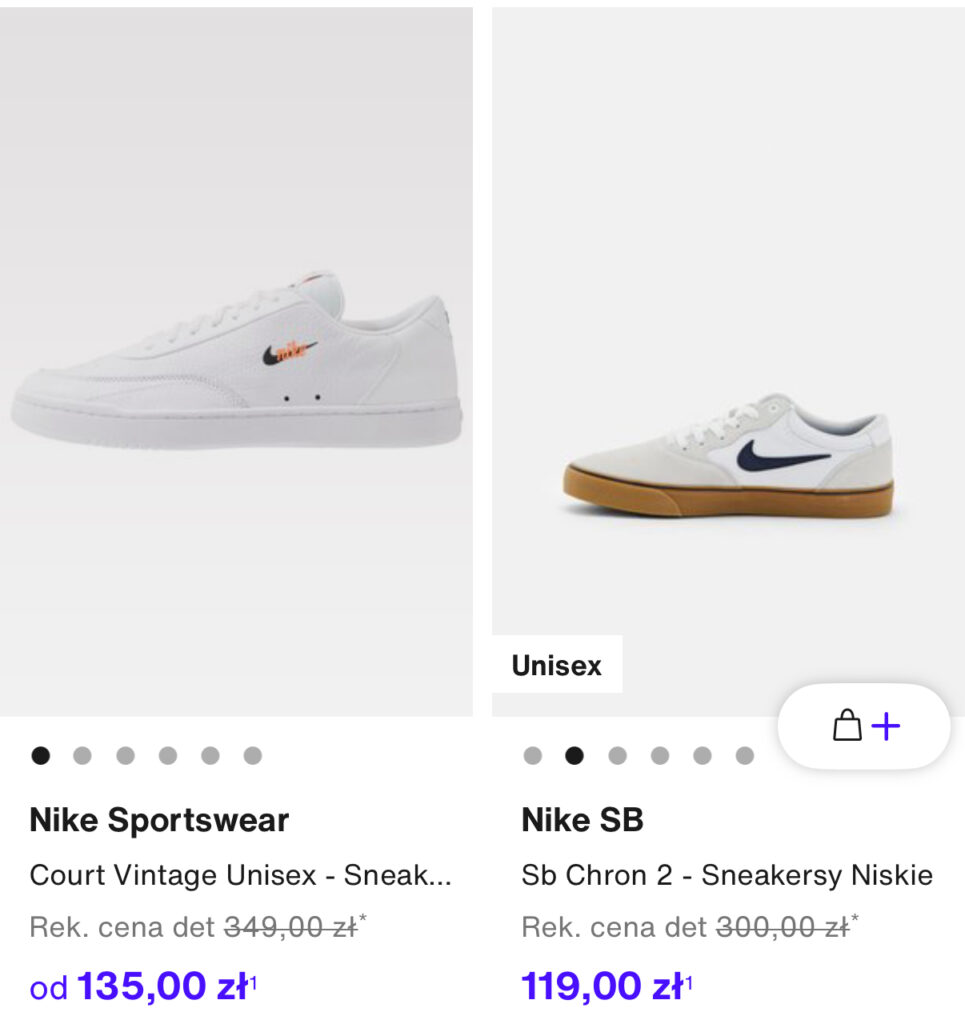
Task: Select fifth carousel dot under Court Vintage
Action: pyautogui.click(x=210, y=756)
